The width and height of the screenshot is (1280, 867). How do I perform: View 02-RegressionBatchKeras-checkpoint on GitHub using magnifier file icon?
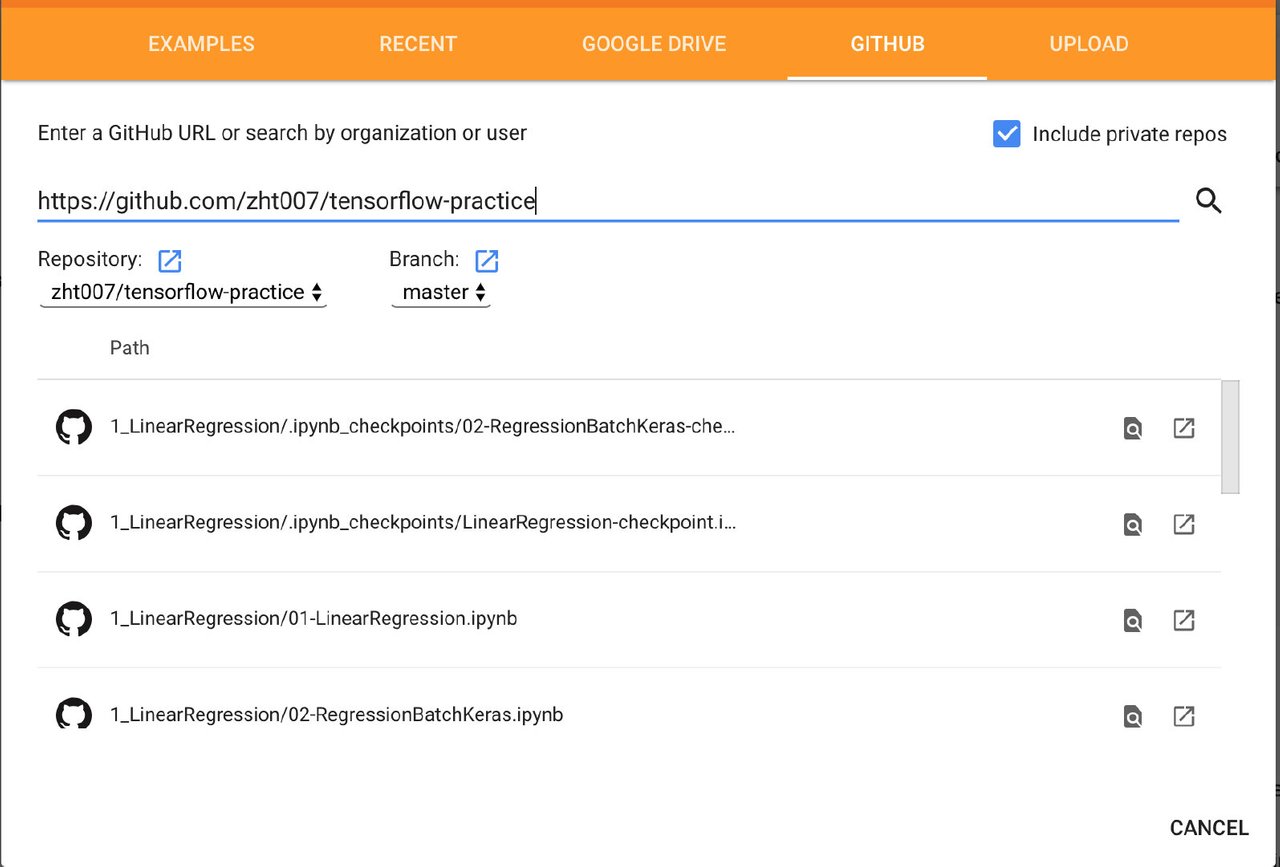point(1132,428)
